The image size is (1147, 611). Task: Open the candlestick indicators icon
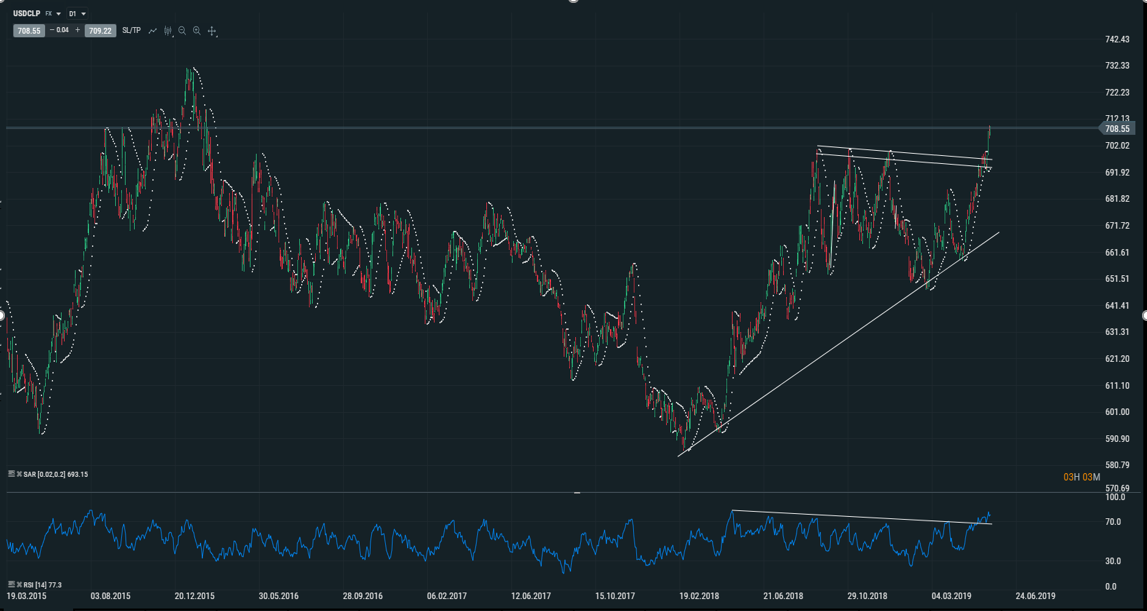click(168, 31)
